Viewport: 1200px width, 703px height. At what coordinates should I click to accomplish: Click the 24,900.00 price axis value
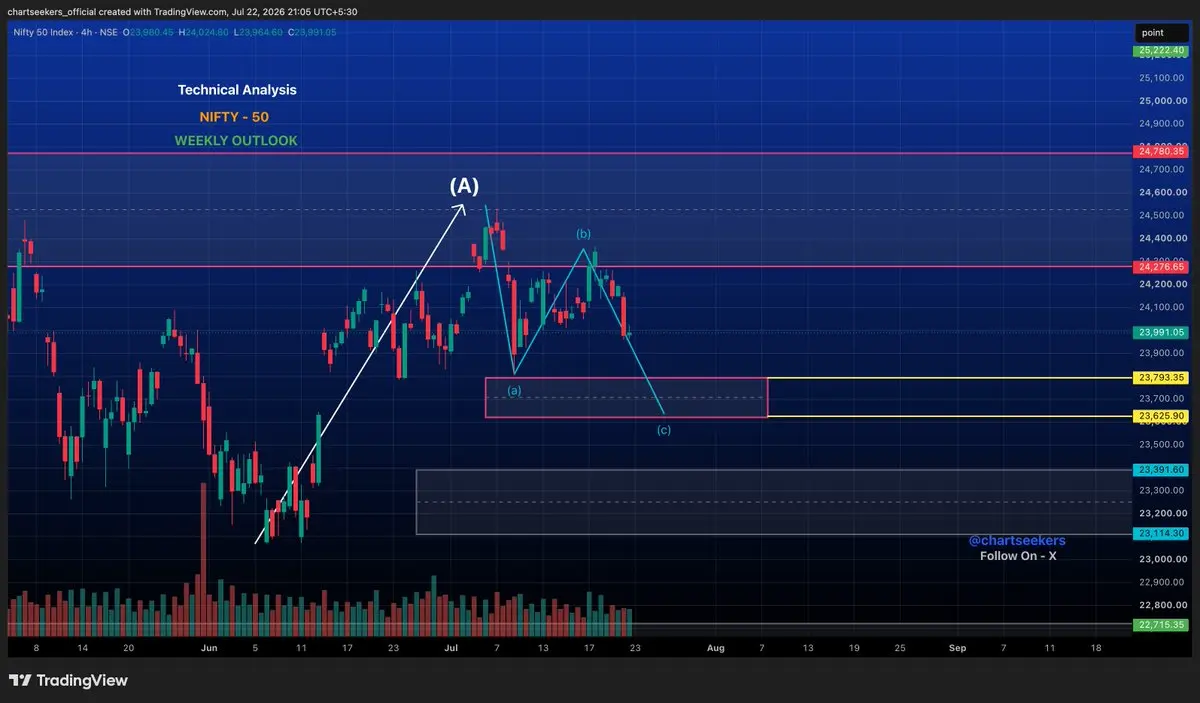click(1161, 124)
